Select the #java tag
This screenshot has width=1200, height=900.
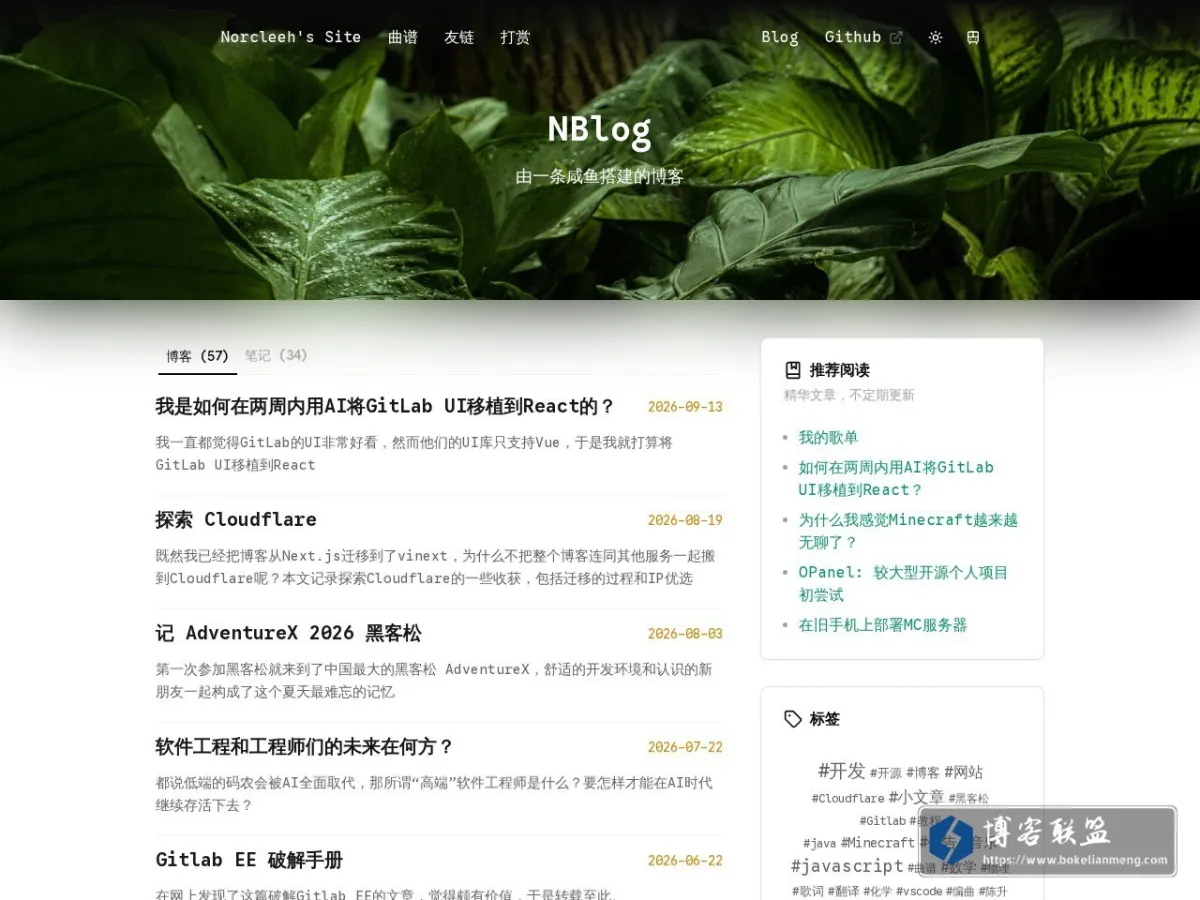[x=819, y=844]
